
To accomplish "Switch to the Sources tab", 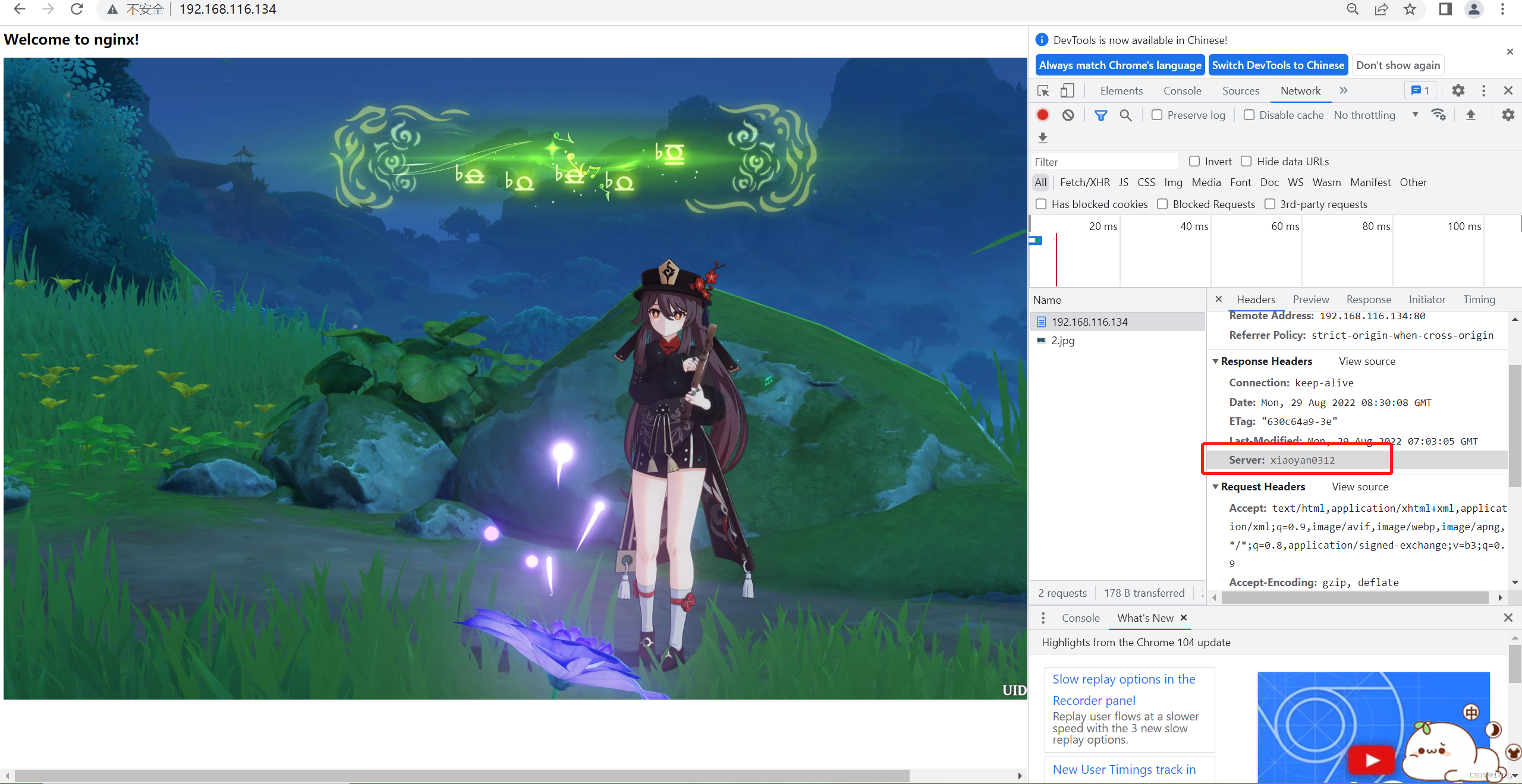I will [x=1241, y=90].
